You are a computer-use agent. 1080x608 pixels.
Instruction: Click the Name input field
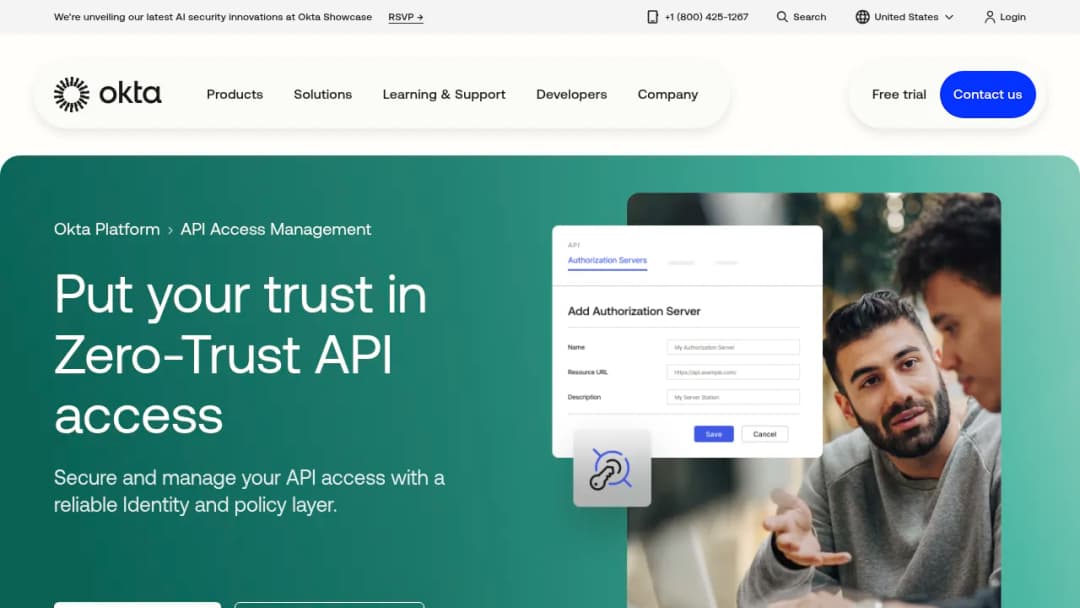pos(733,347)
